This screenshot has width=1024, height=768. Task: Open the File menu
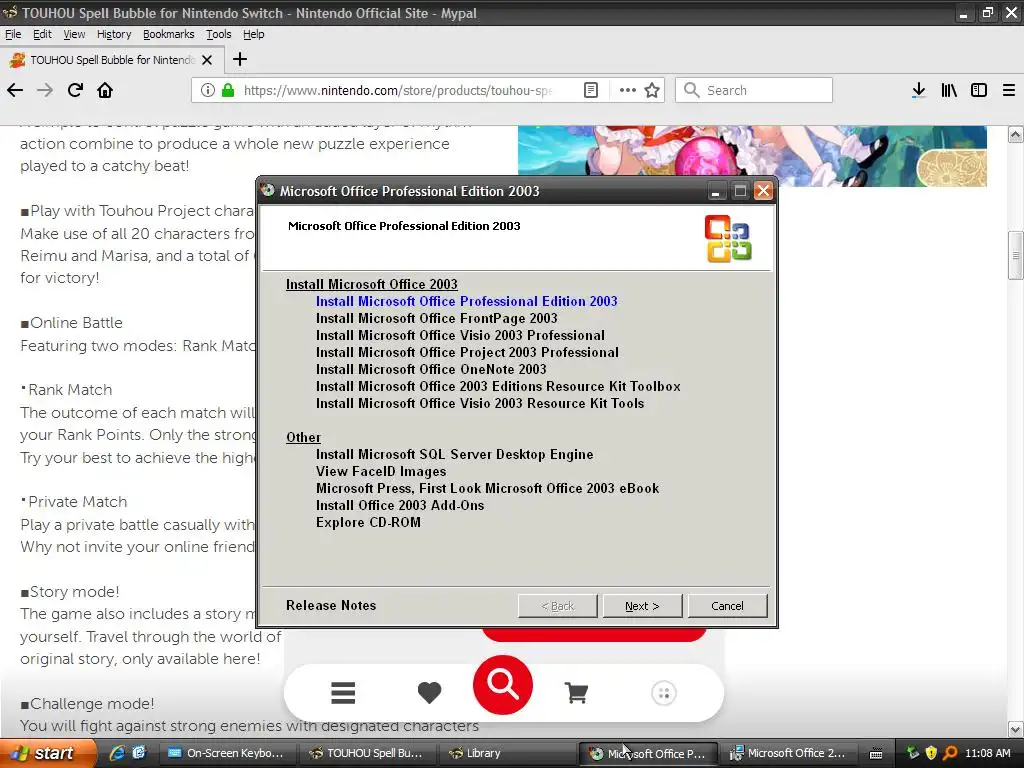pos(13,34)
